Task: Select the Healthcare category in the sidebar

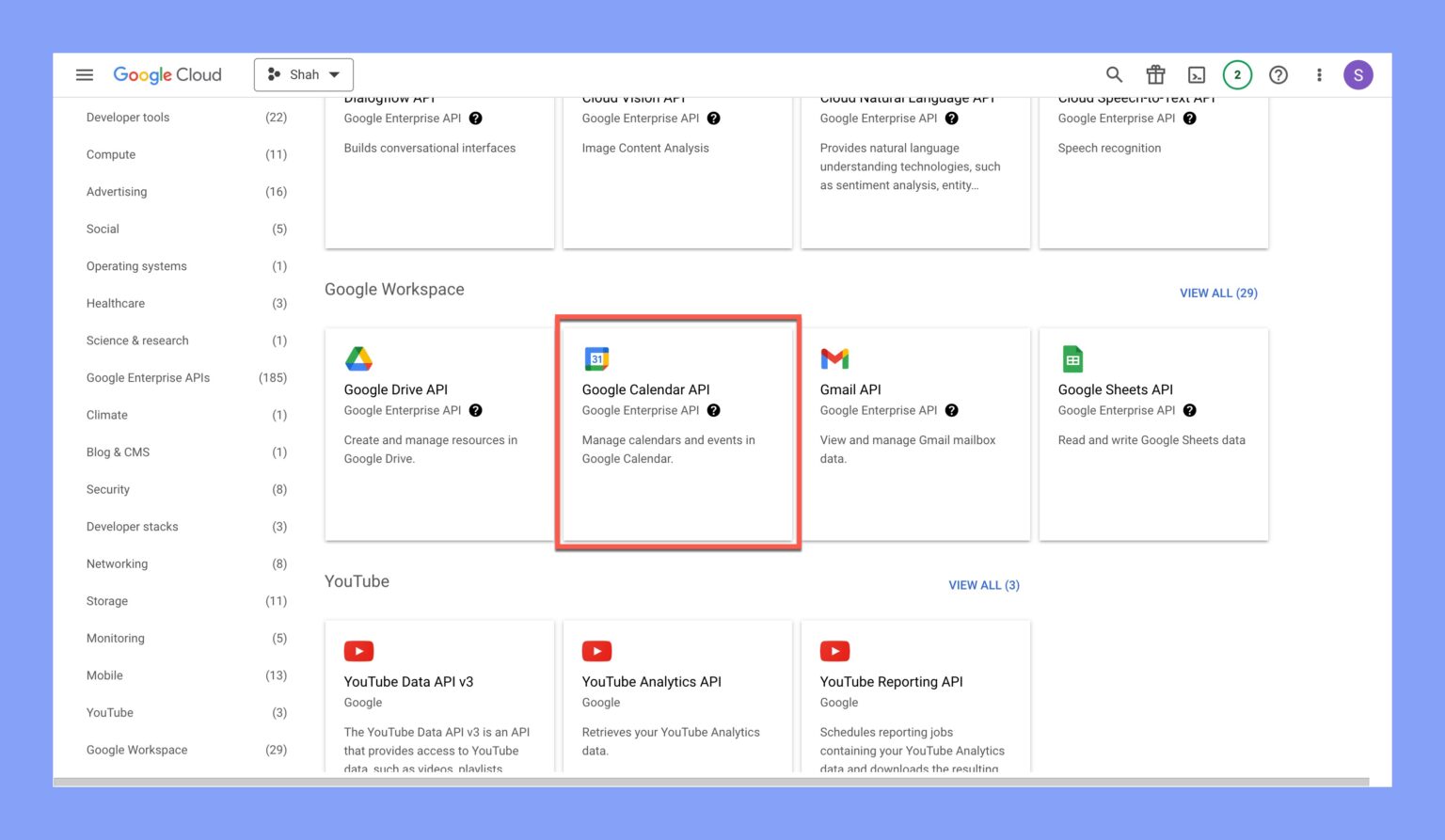Action: point(115,303)
